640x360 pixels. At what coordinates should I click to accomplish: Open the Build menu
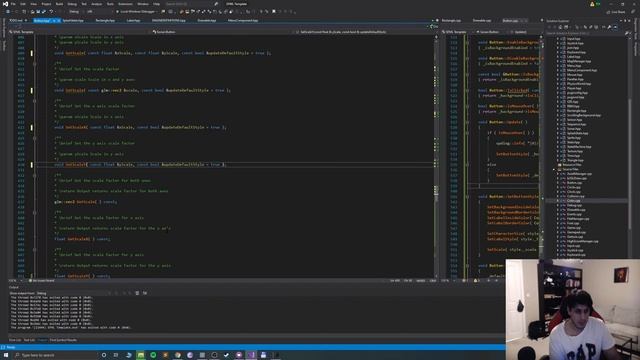59,4
